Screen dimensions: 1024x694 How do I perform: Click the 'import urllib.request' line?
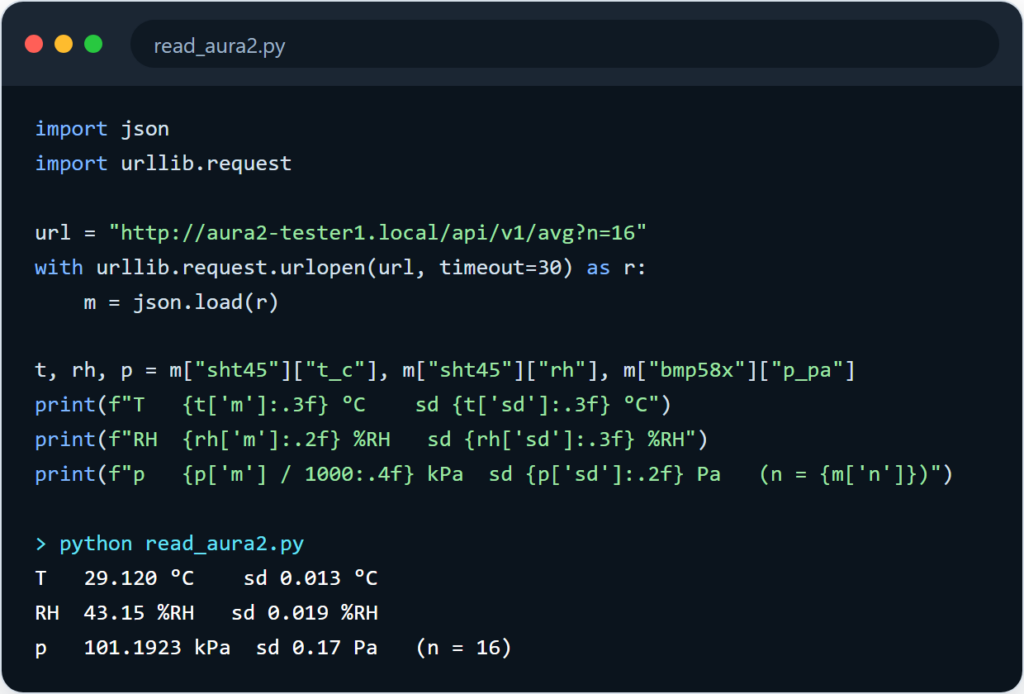click(x=163, y=163)
